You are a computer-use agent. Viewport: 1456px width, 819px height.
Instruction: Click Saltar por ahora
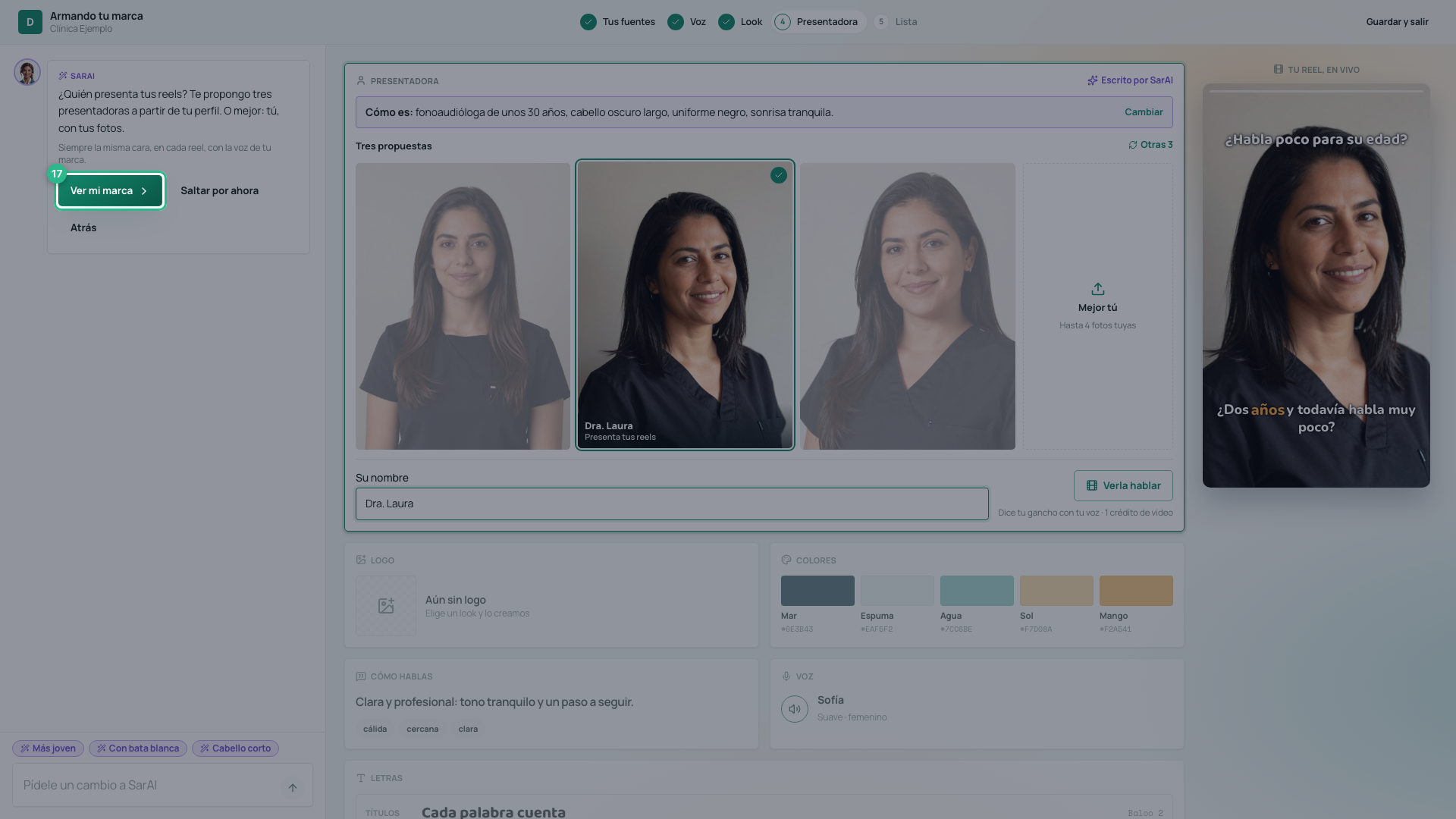click(x=219, y=191)
